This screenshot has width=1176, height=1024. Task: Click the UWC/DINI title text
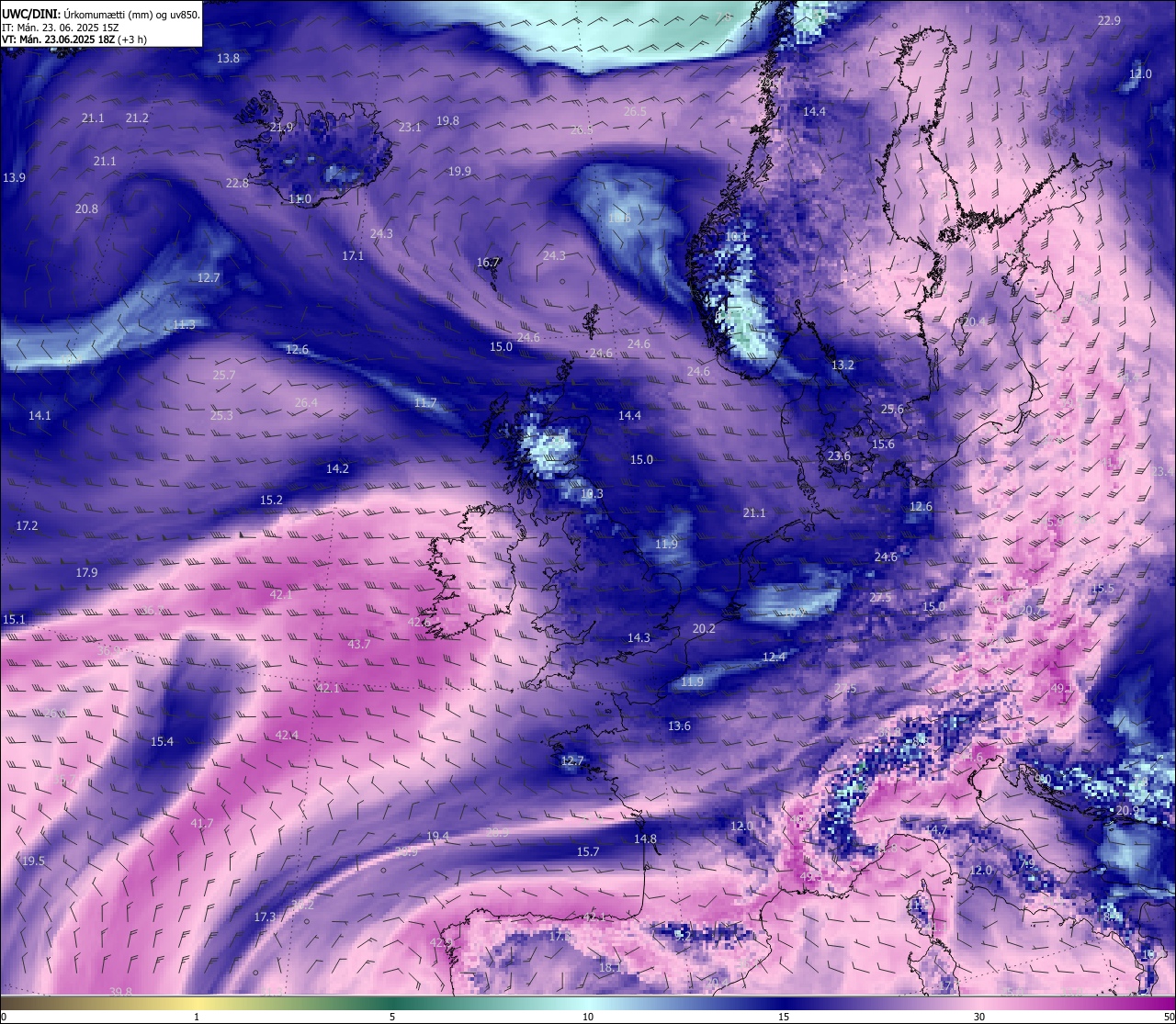[29, 14]
